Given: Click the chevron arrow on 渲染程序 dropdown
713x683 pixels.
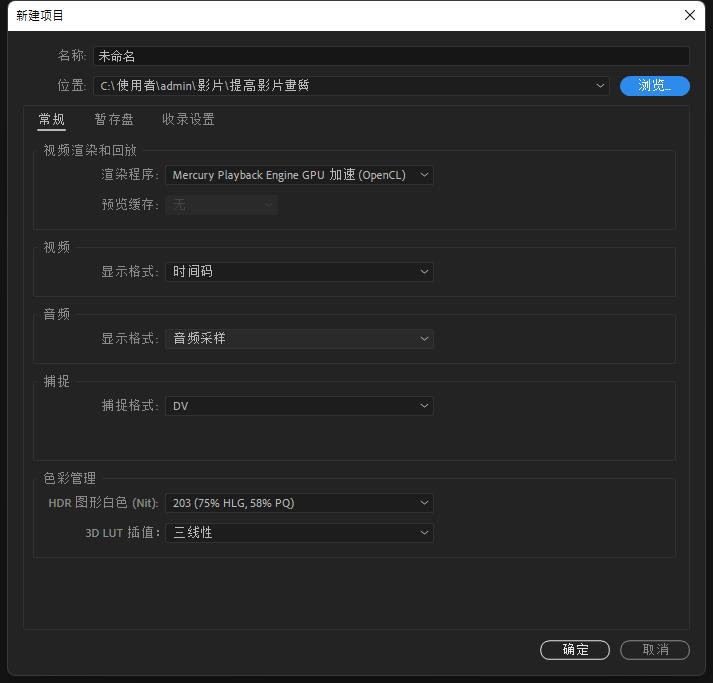Looking at the screenshot, I should pos(424,175).
